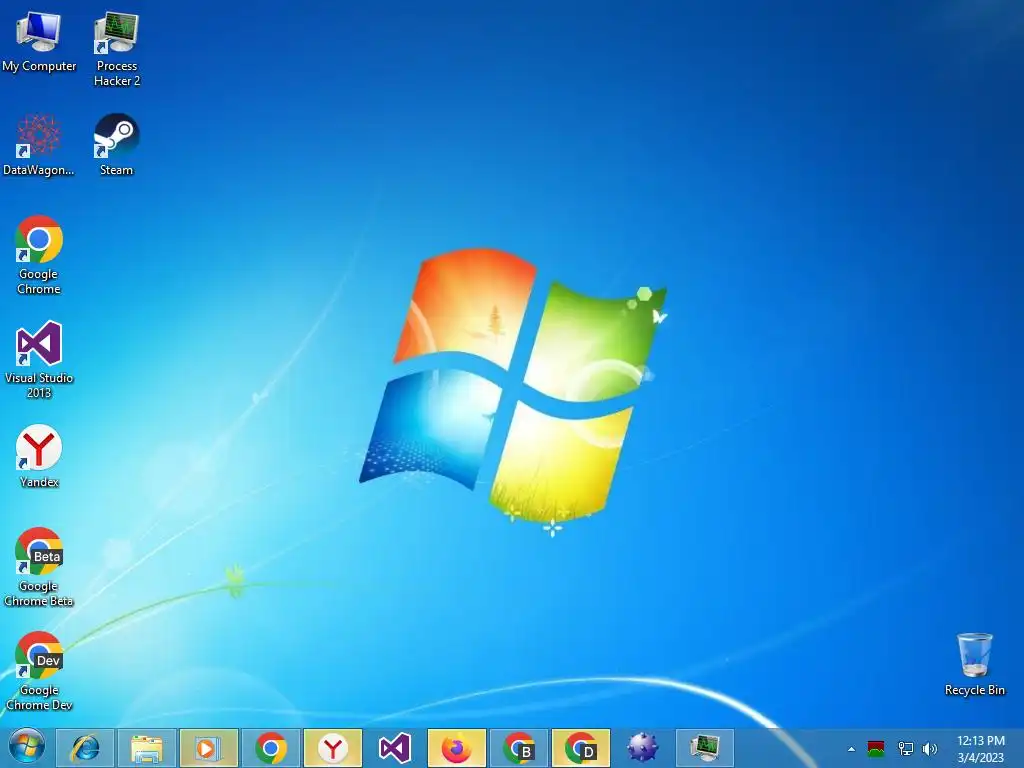Viewport: 1024px width, 768px height.
Task: Select the Process Hacker 2 desktop shortcut
Action: point(117,49)
